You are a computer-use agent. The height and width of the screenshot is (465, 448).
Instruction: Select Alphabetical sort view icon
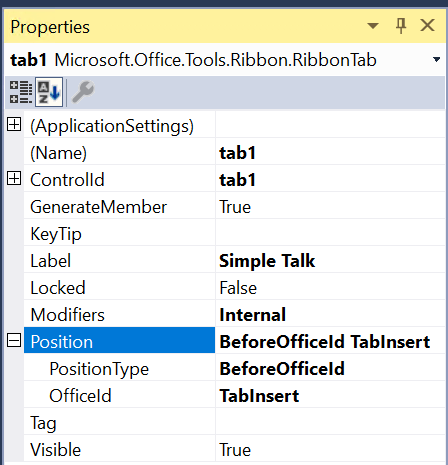click(49, 92)
